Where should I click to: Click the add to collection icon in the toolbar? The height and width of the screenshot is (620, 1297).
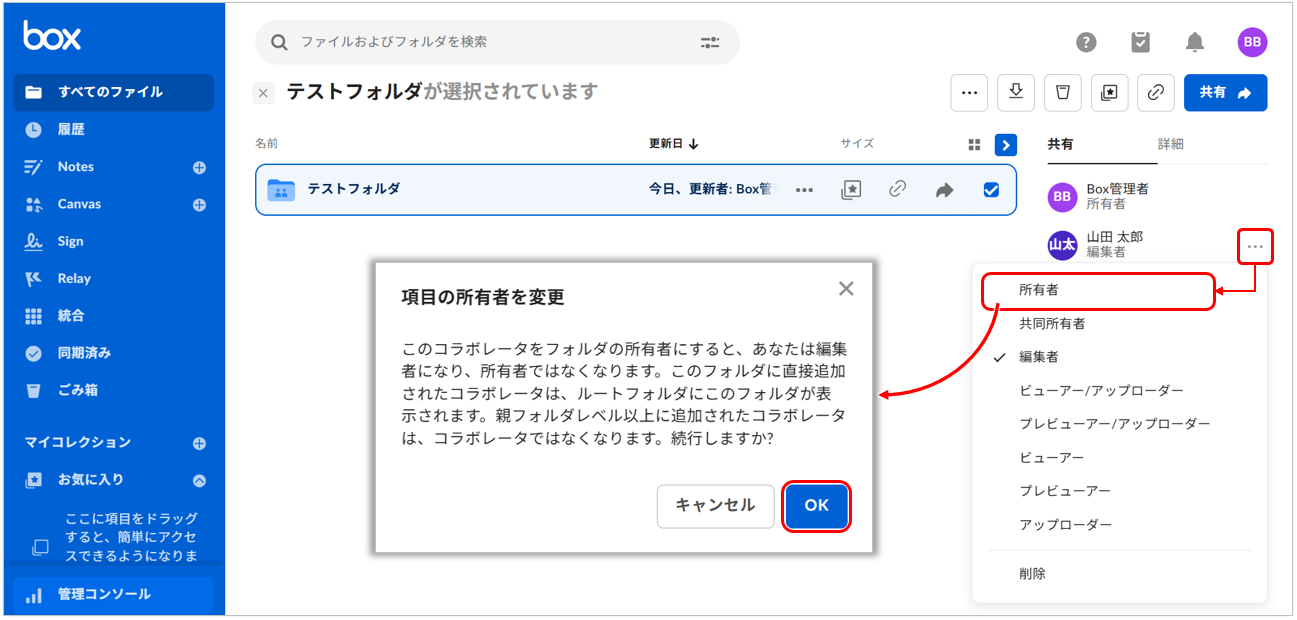[1109, 92]
